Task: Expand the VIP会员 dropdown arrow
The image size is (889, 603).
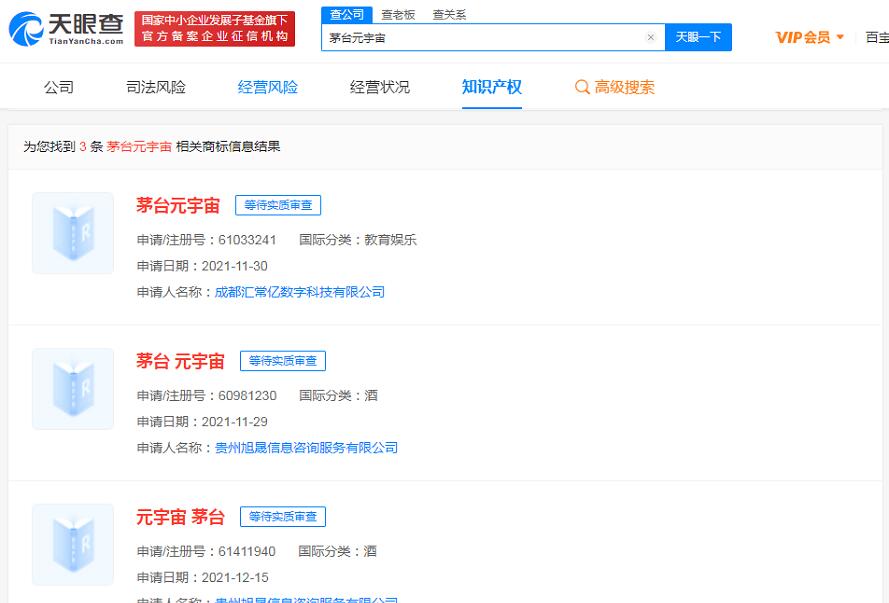Action: point(840,37)
